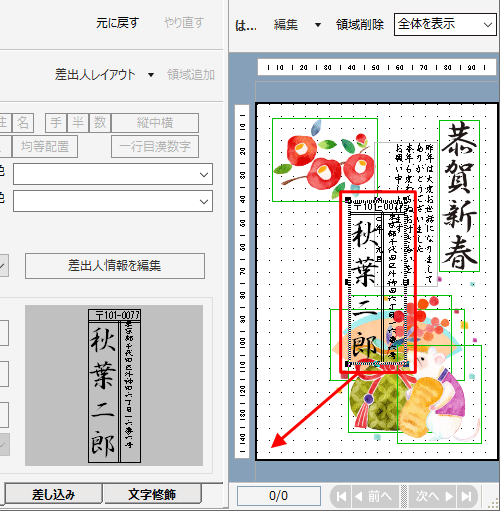Open the lower color combo box
500x511 pixels.
point(113,201)
